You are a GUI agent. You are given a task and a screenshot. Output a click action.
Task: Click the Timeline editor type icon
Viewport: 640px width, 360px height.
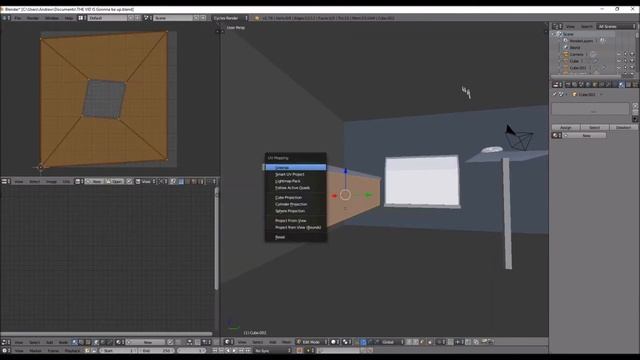[x=5, y=351]
